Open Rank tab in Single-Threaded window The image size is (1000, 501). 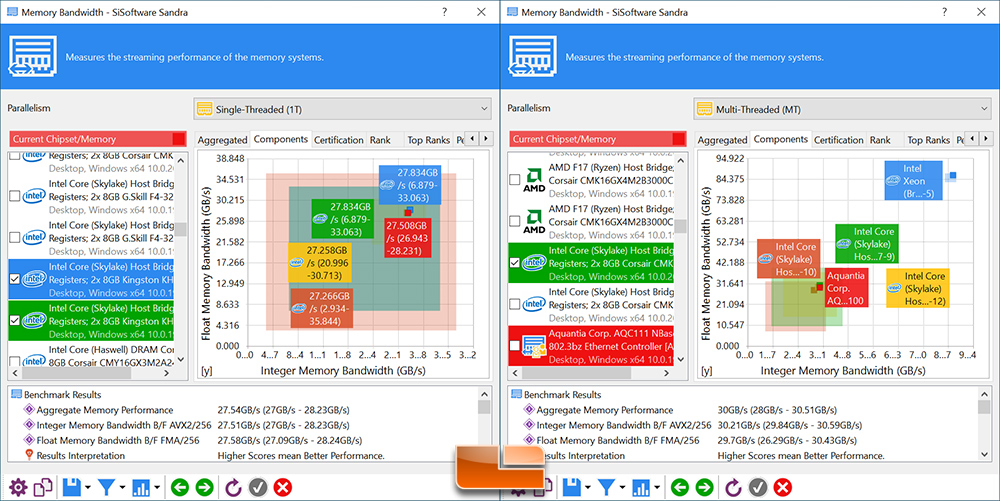click(x=380, y=140)
